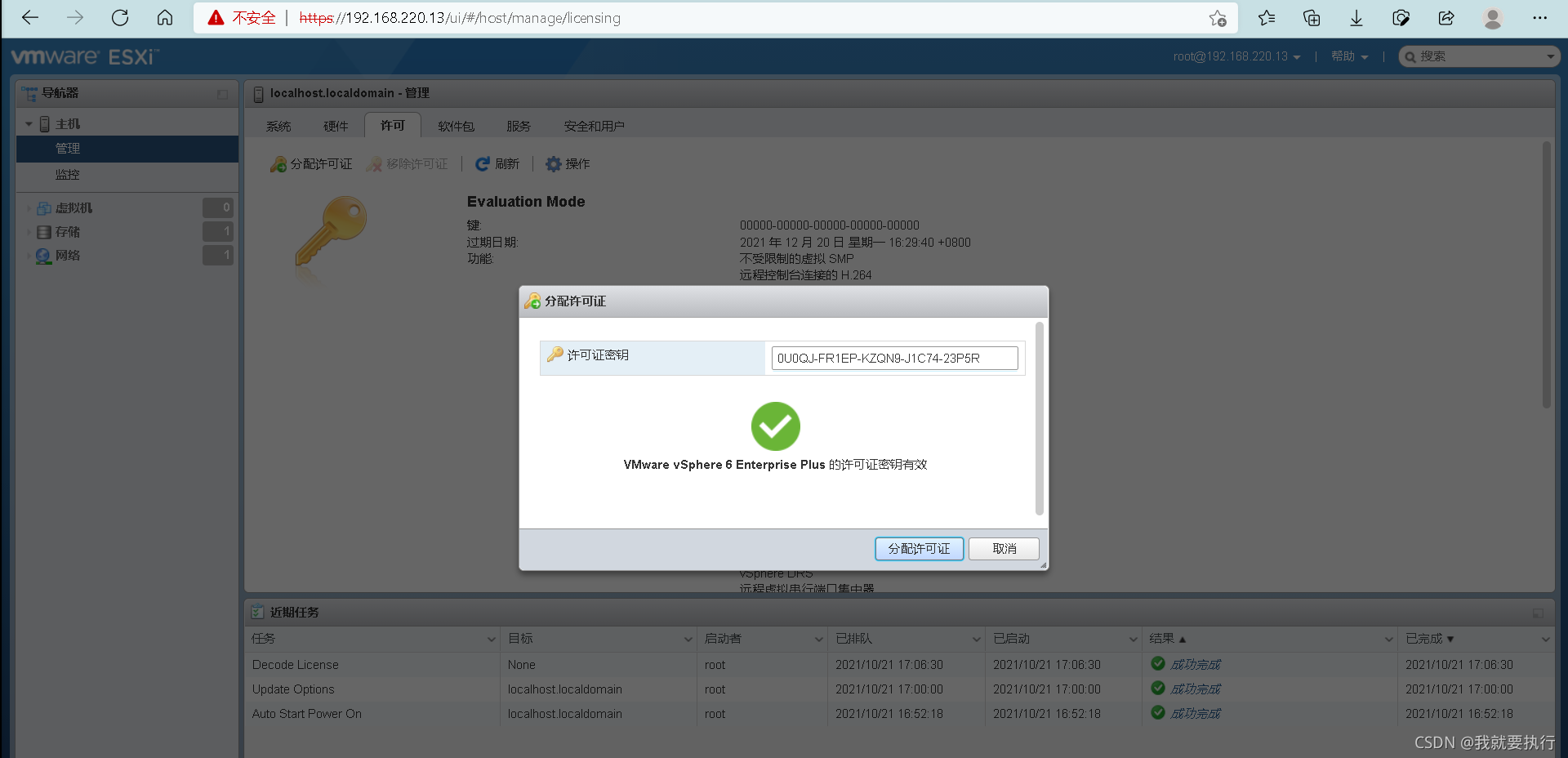Click 取消 to cancel the dialog
The image size is (1568, 758).
[x=1004, y=549]
